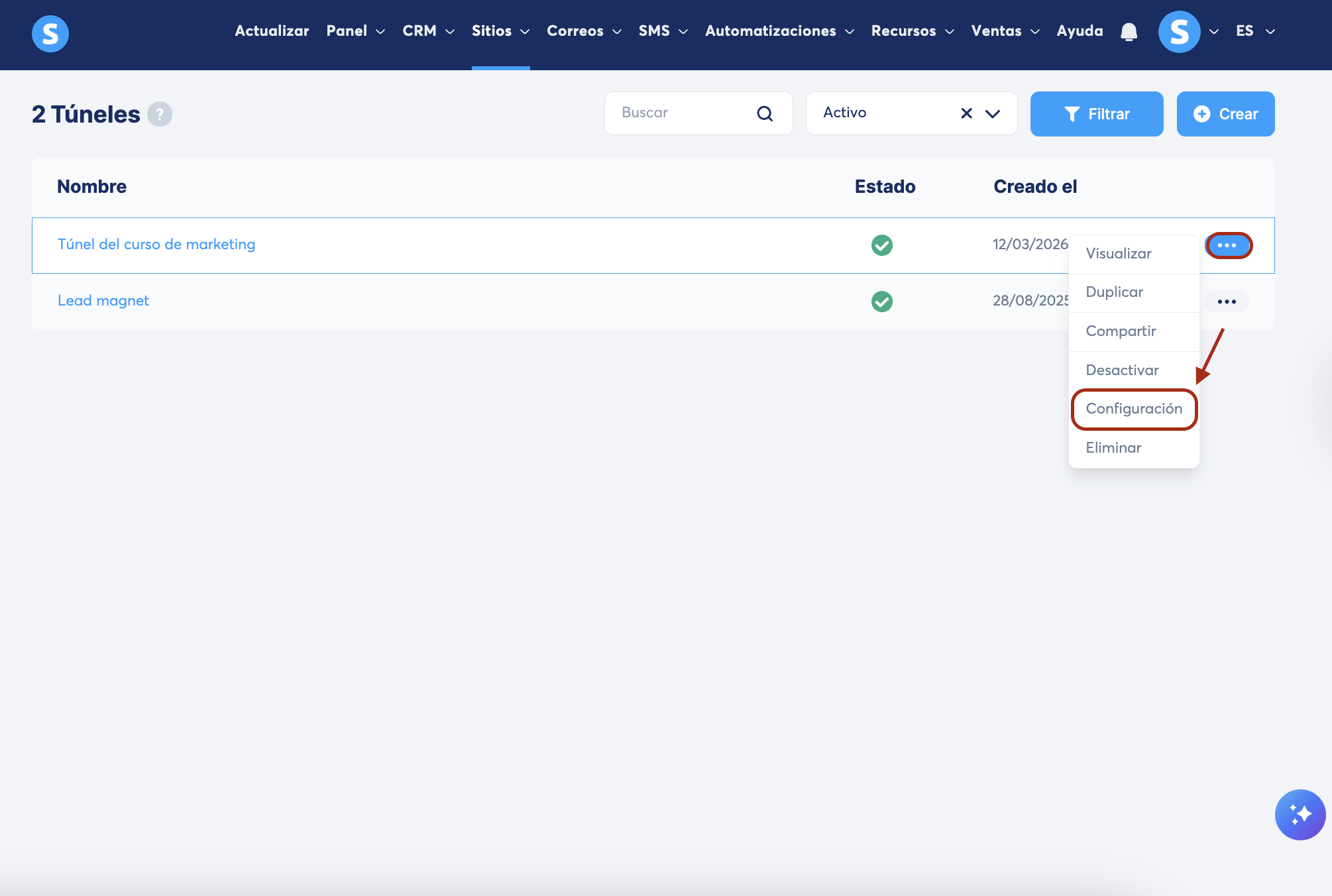Click the notification bell icon

coord(1129,32)
